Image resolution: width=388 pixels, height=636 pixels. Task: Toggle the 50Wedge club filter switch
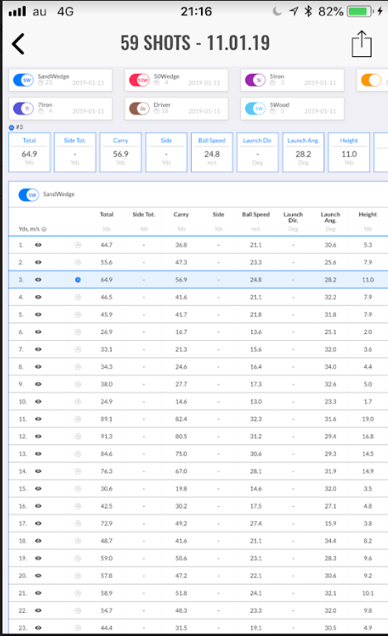[139, 80]
